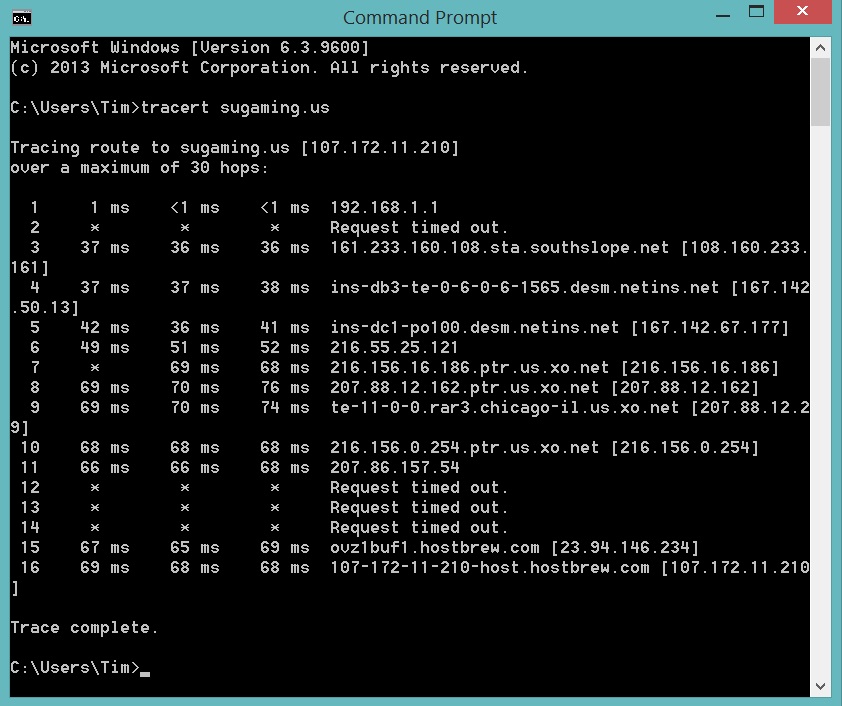
Task: Click the Command Prompt title text
Action: coord(420,18)
